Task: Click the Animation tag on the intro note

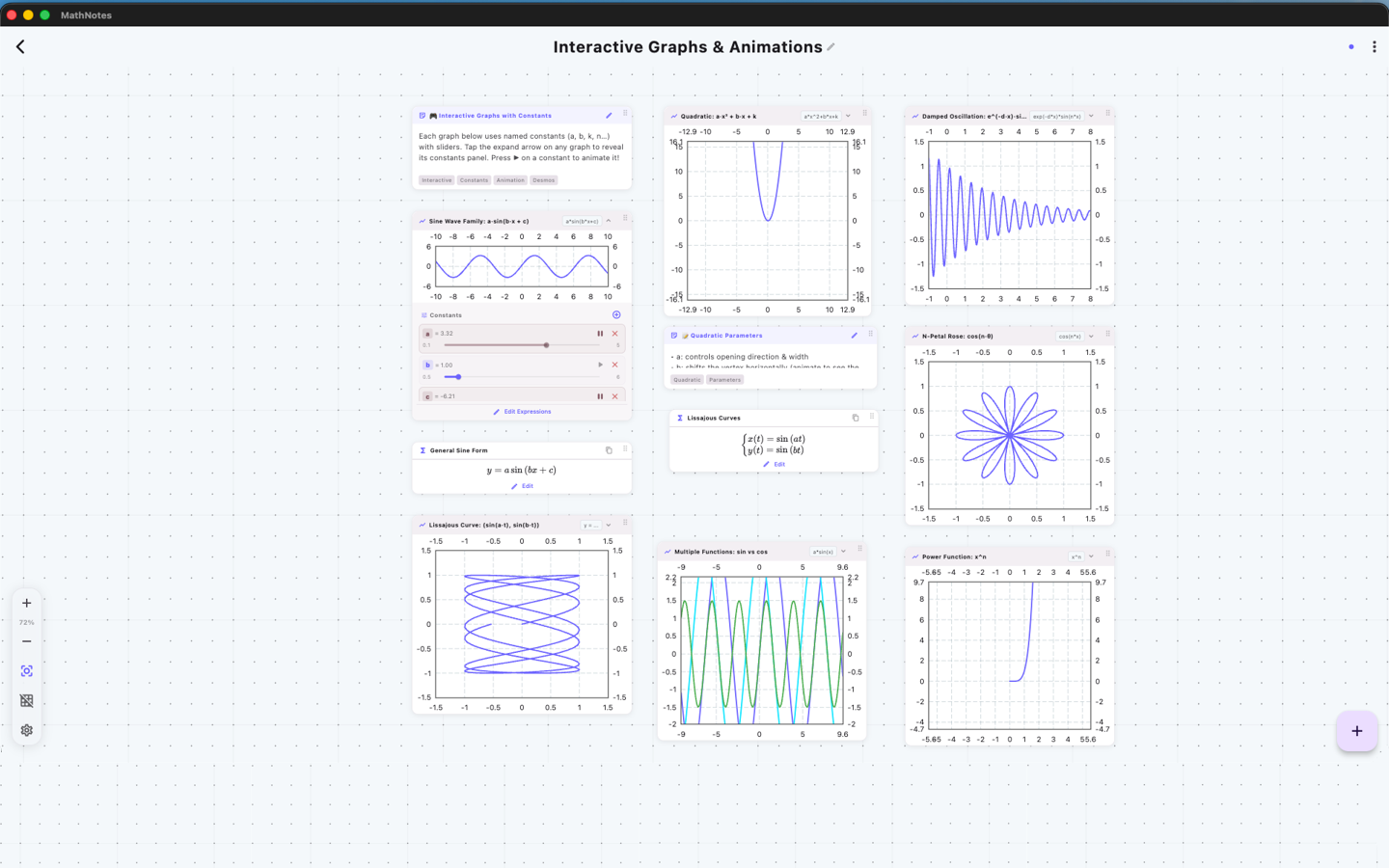Action: pos(510,180)
